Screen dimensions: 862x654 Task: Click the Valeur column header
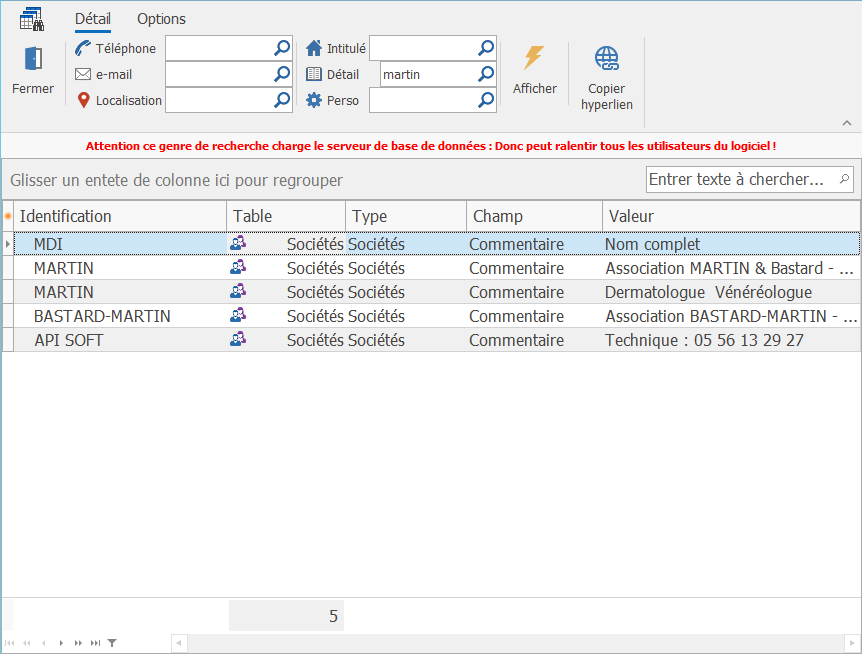(730, 216)
